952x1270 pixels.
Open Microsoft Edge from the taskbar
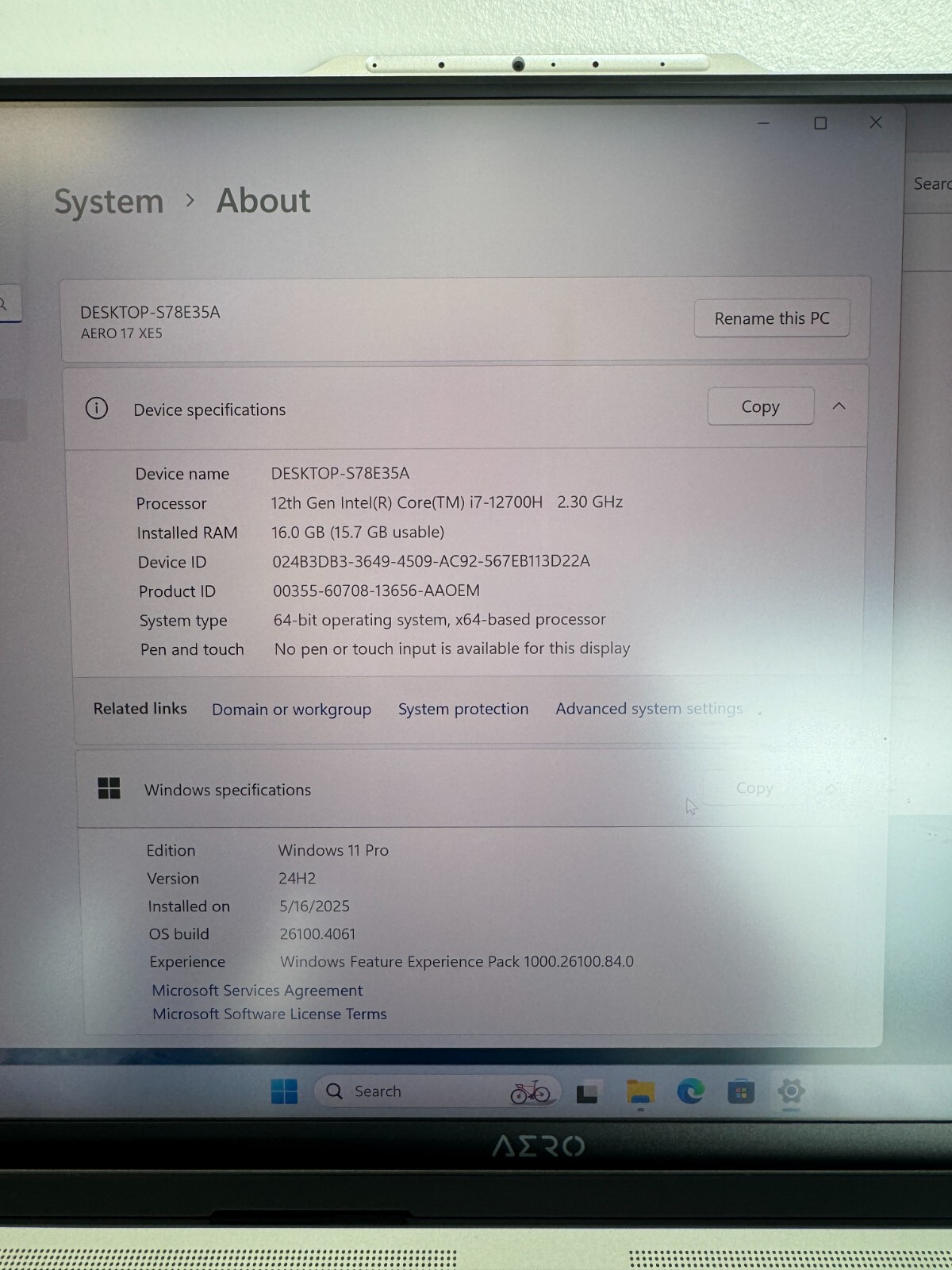(x=690, y=1092)
